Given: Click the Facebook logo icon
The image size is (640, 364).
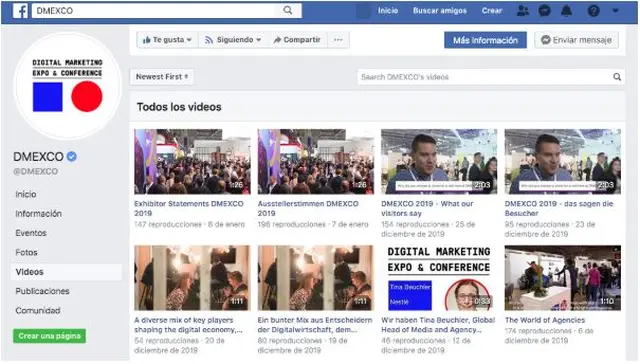Looking at the screenshot, I should pyautogui.click(x=20, y=11).
